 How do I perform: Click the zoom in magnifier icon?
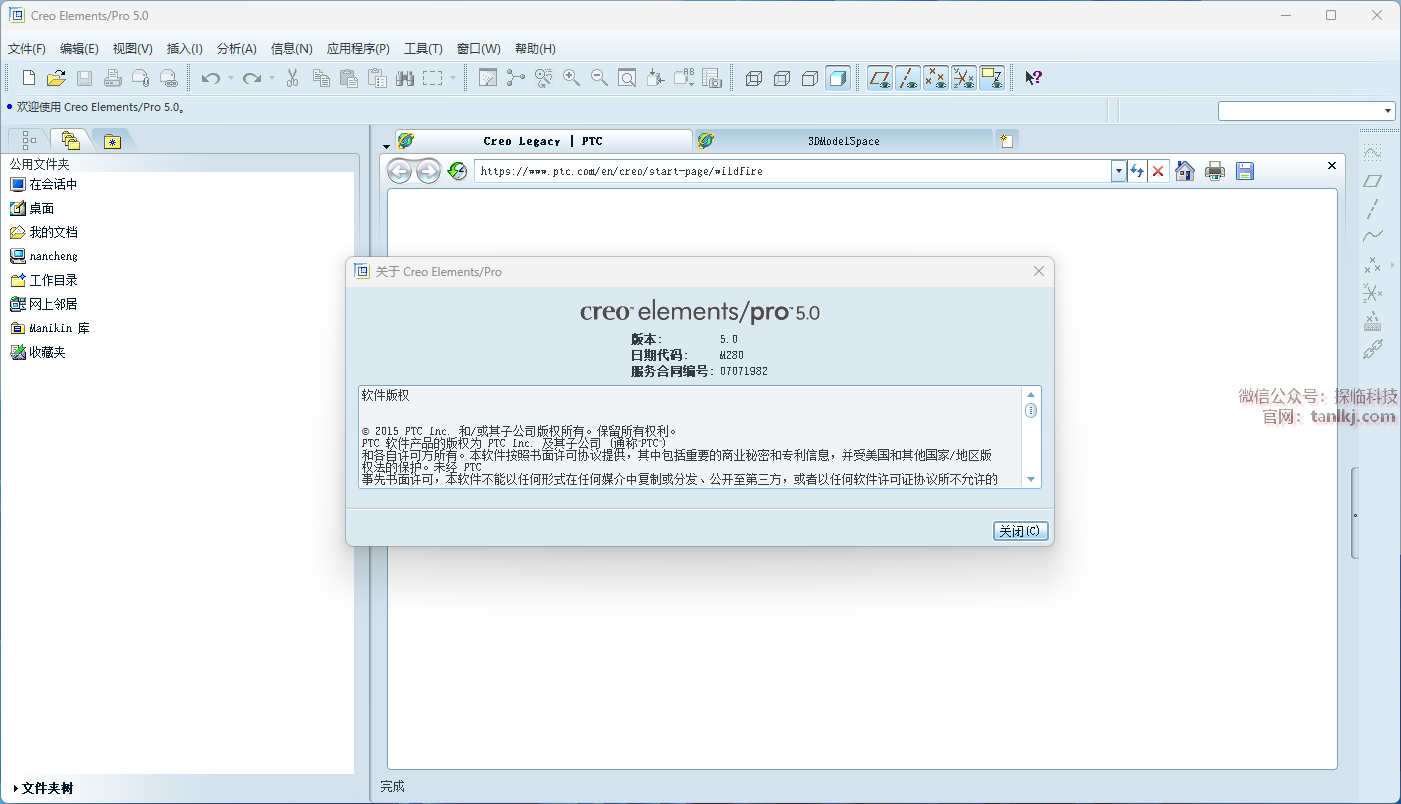click(572, 78)
